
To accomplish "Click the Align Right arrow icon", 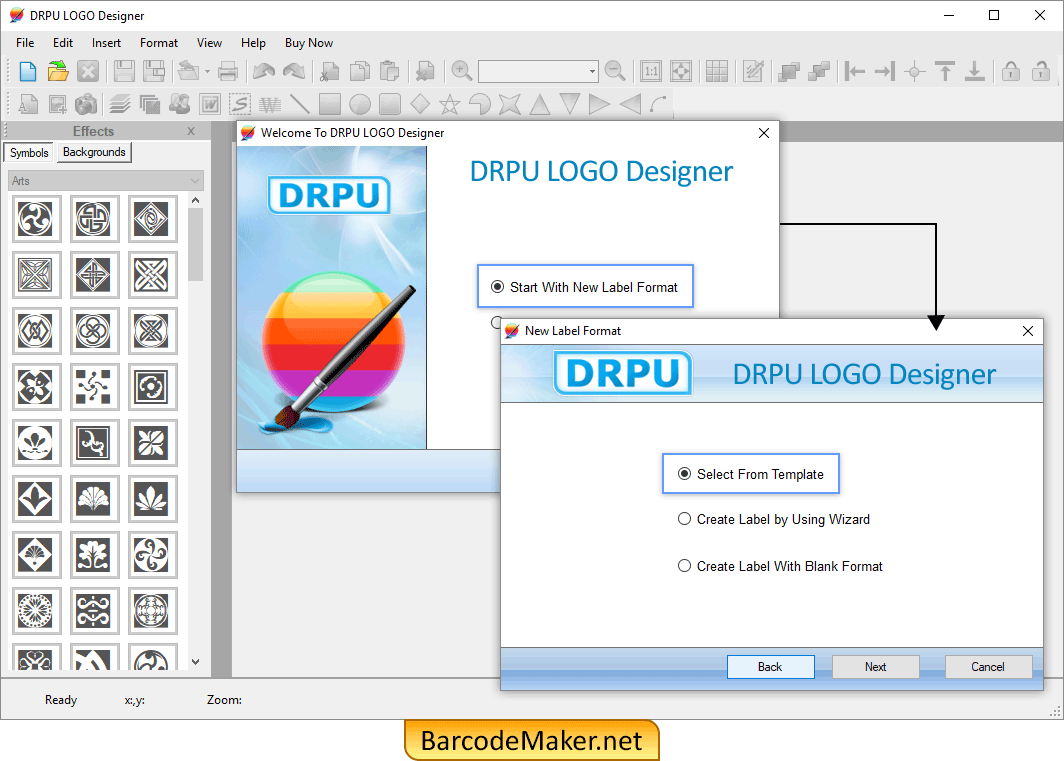I will click(x=884, y=71).
